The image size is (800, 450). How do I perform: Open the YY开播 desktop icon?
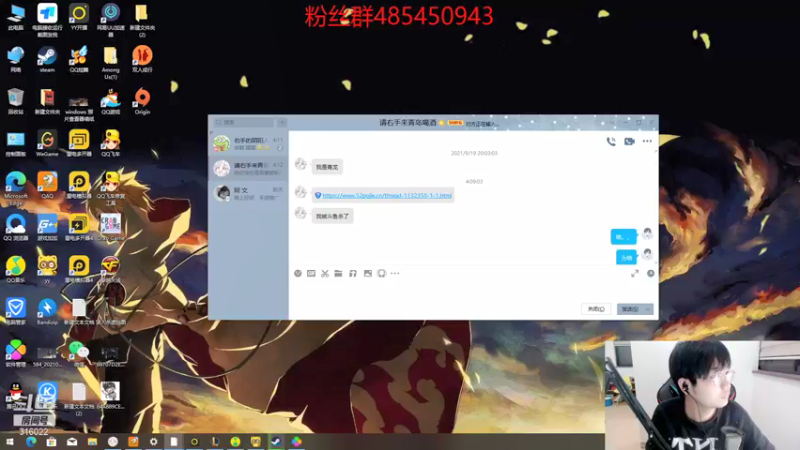point(79,17)
